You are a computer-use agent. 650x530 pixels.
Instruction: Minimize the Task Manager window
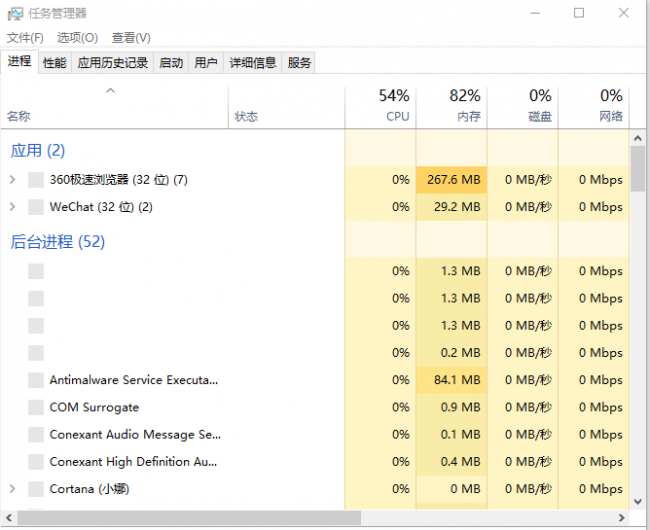tap(535, 13)
